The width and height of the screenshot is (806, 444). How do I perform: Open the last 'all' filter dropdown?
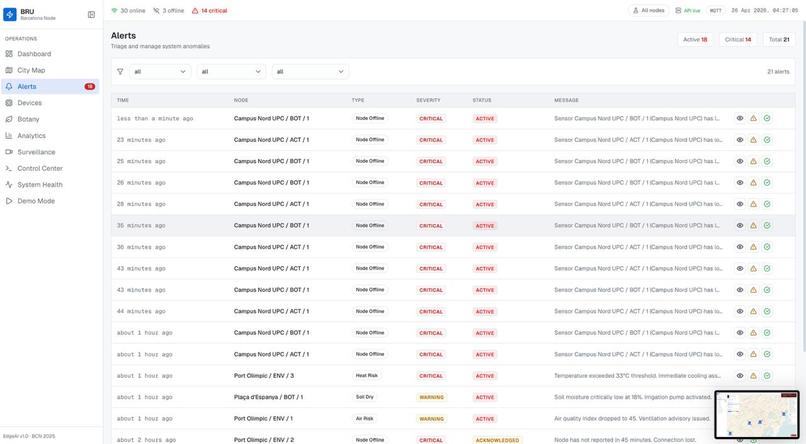tap(310, 71)
